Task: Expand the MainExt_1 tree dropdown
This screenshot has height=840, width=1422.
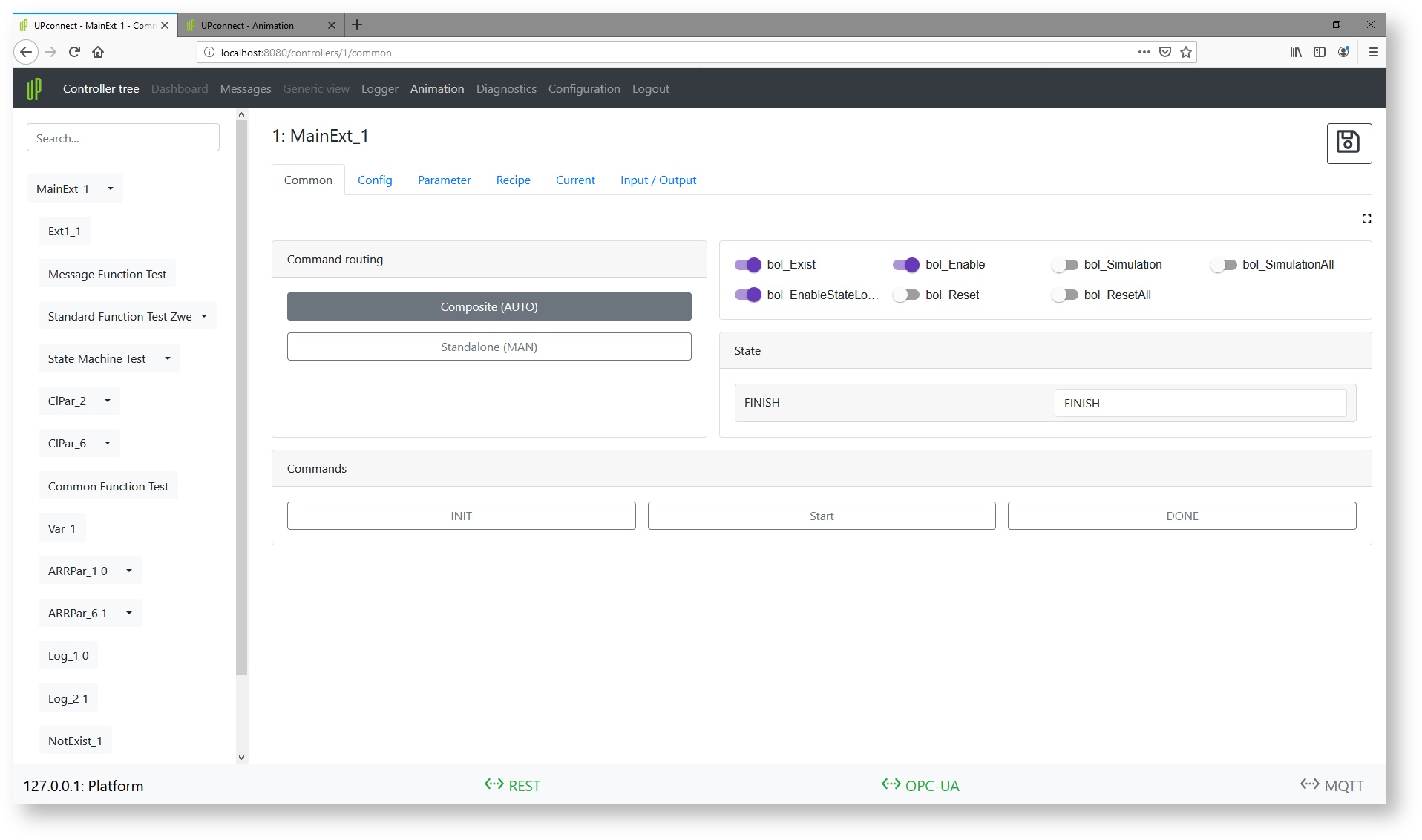Action: pyautogui.click(x=111, y=189)
